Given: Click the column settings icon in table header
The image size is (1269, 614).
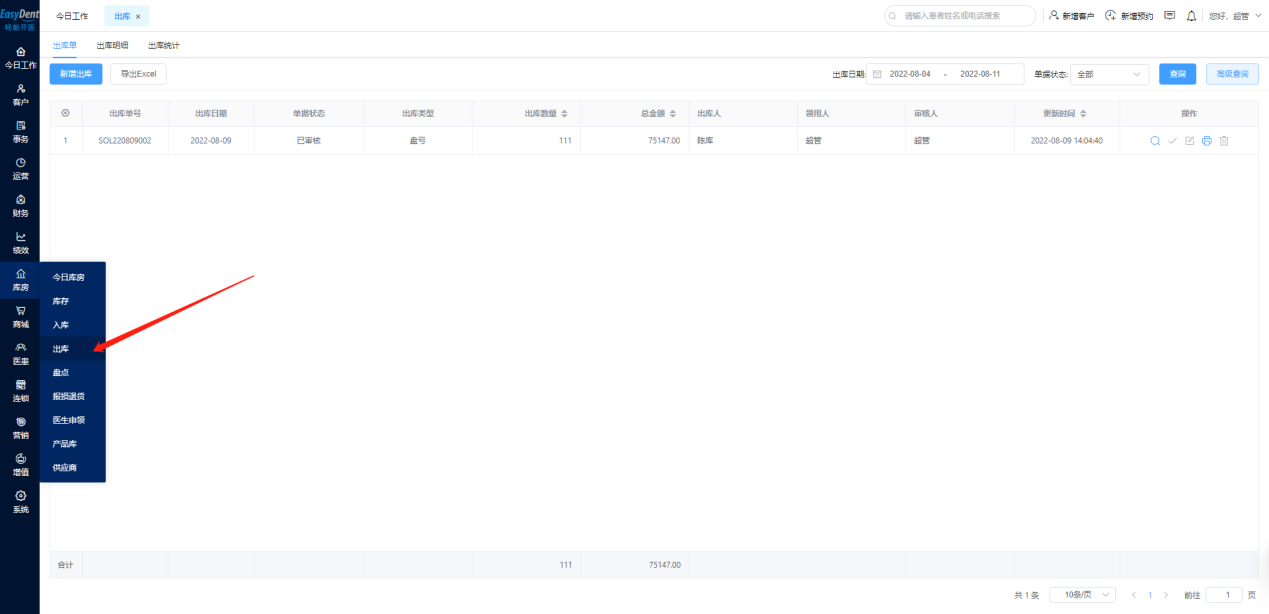Looking at the screenshot, I should point(65,113).
